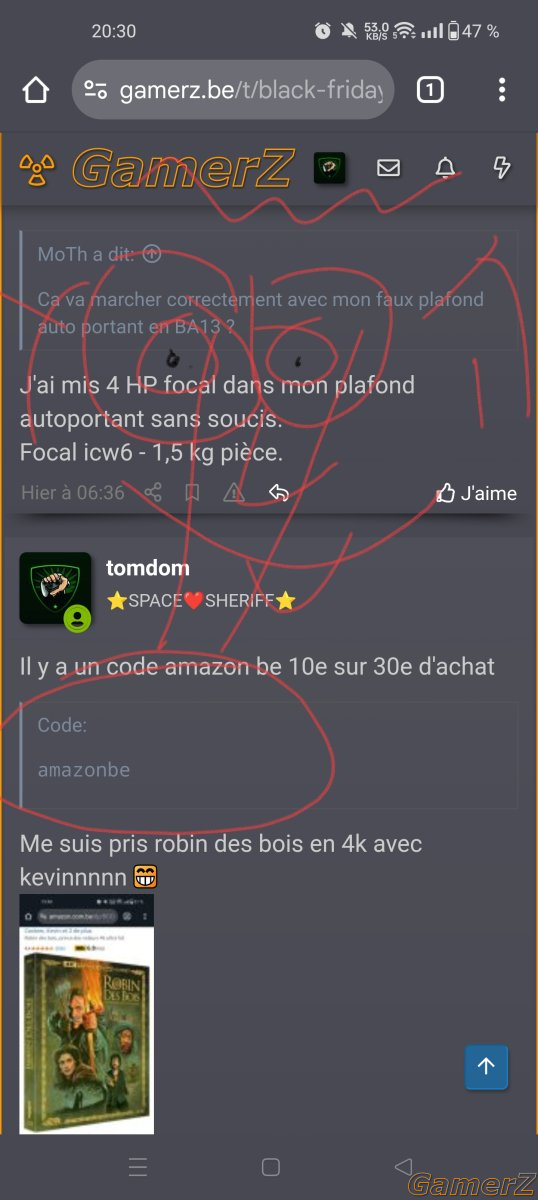Like the post with J'aime button

pyautogui.click(x=477, y=493)
